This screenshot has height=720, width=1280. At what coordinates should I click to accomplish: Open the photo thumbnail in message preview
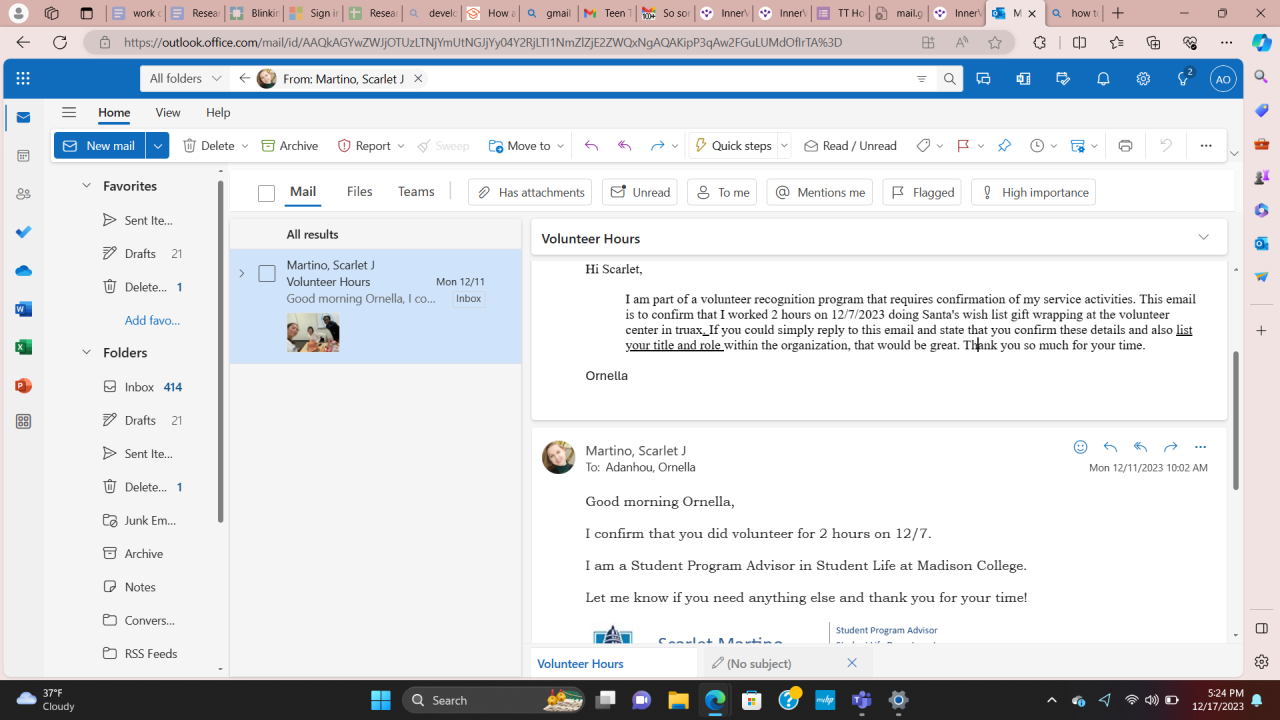pyautogui.click(x=313, y=332)
